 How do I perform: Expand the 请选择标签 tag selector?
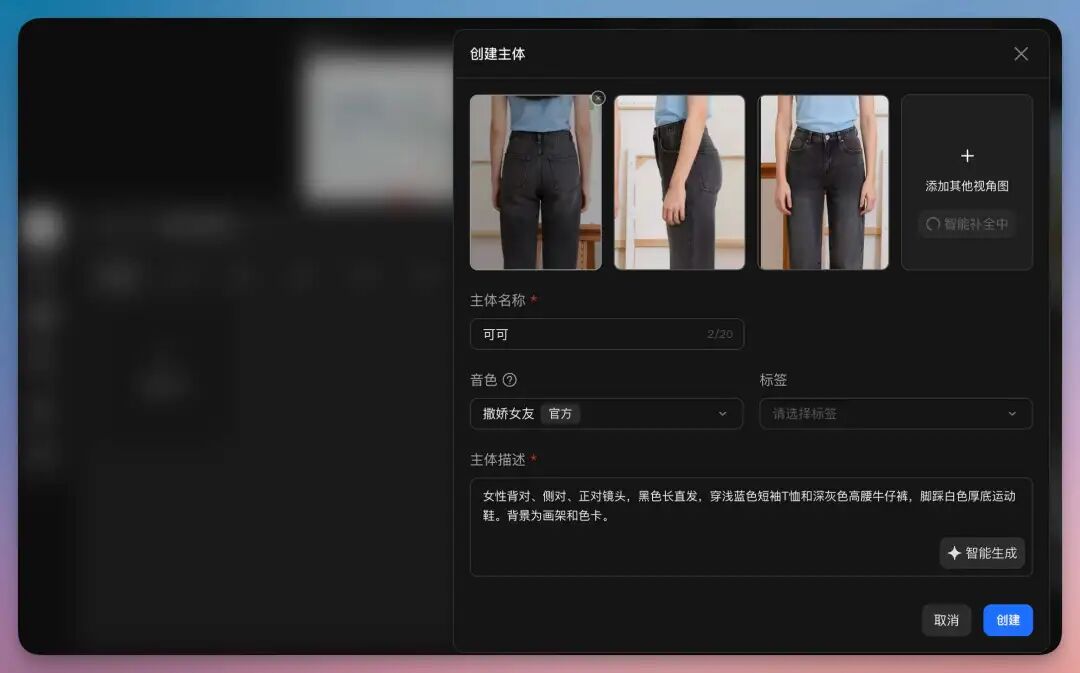(x=895, y=413)
